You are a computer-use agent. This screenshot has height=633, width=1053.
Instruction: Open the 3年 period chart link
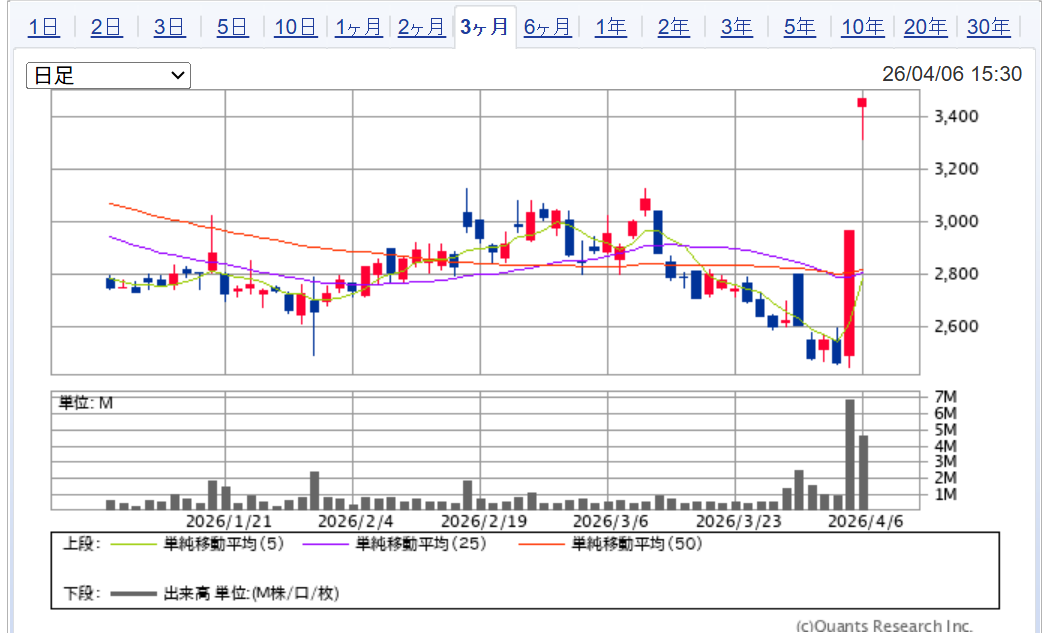coord(737,28)
